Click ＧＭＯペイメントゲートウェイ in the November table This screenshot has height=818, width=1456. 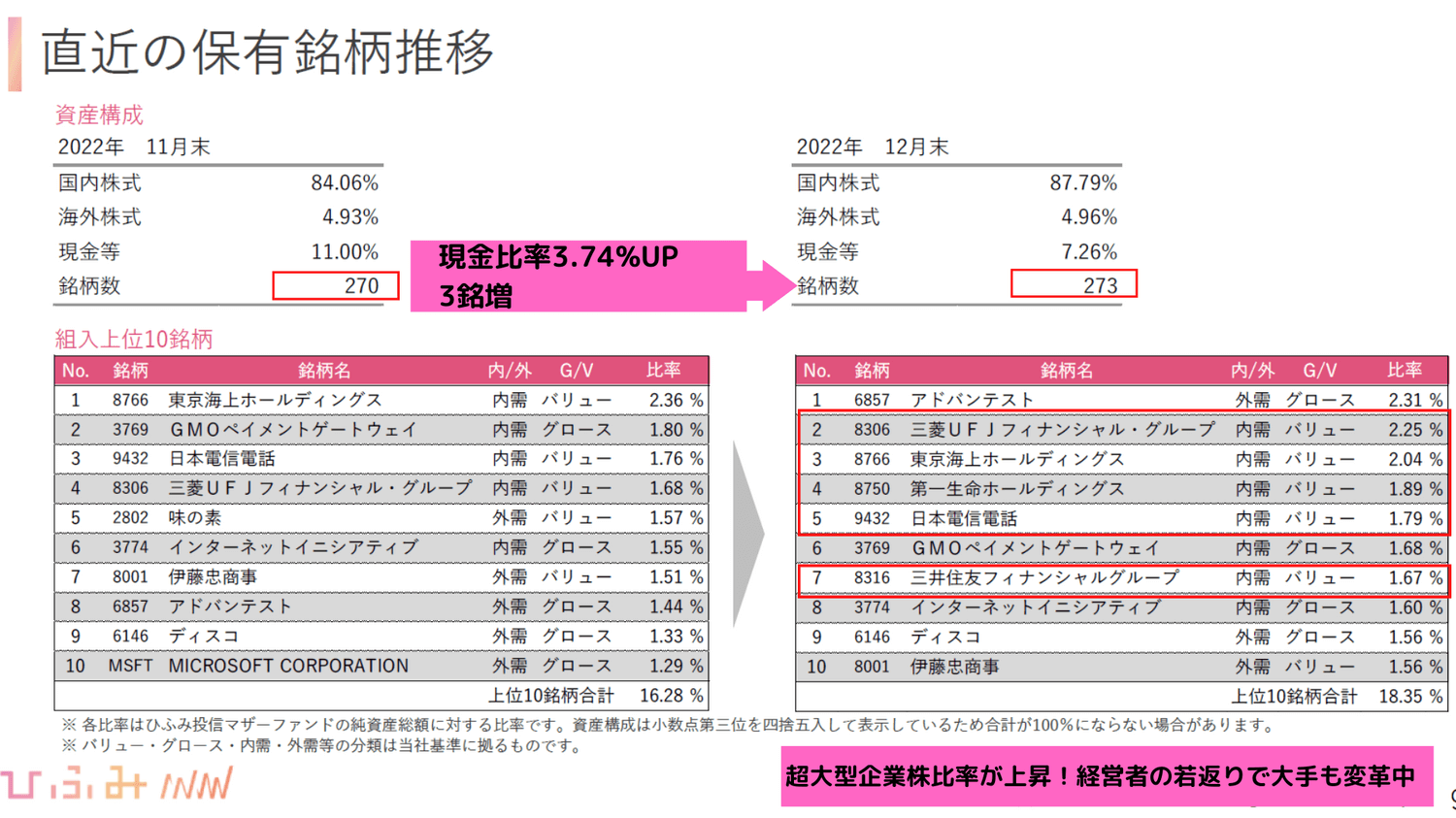pos(293,430)
